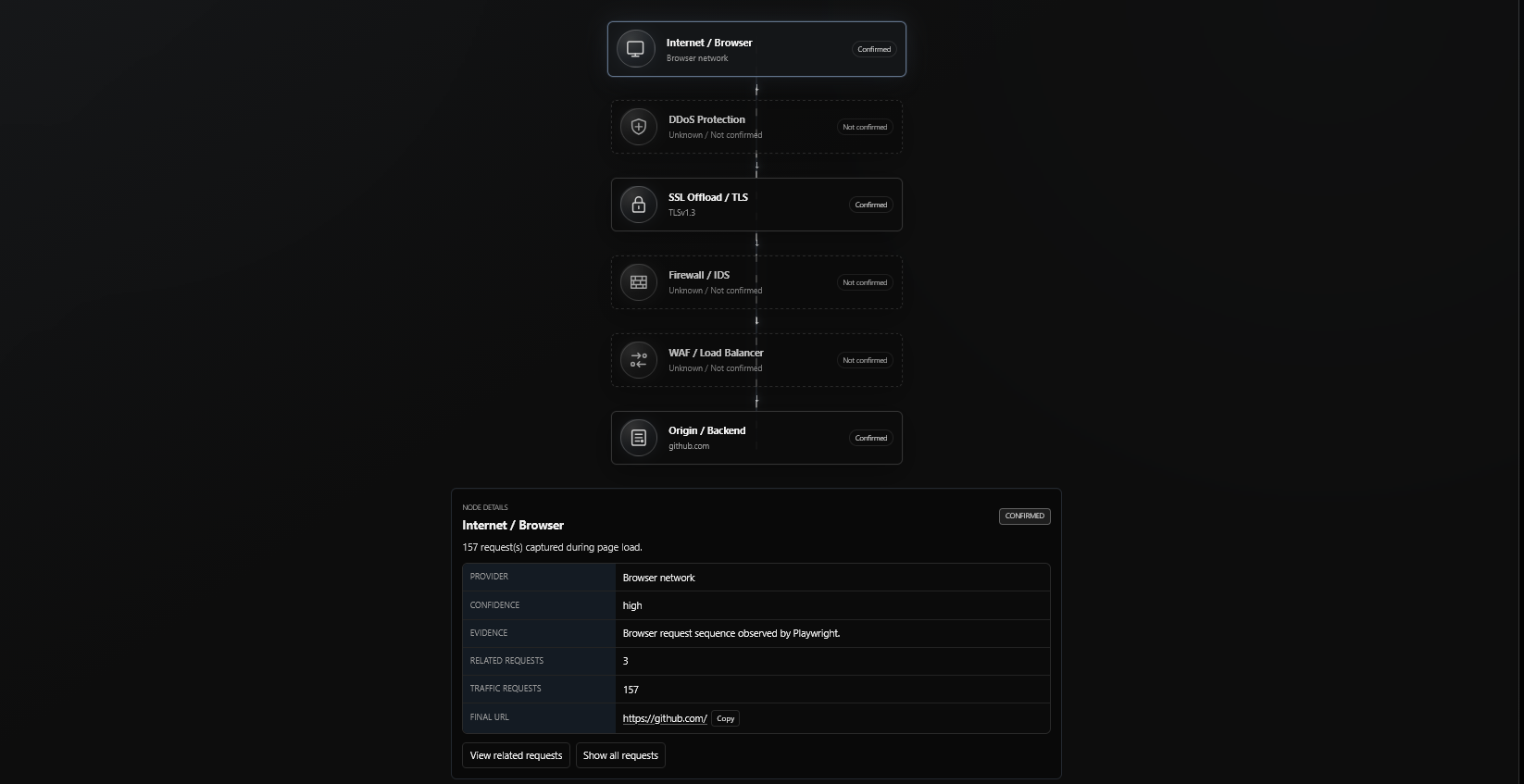Select the Firewall / IDS node title
This screenshot has width=1524, height=784.
(699, 275)
